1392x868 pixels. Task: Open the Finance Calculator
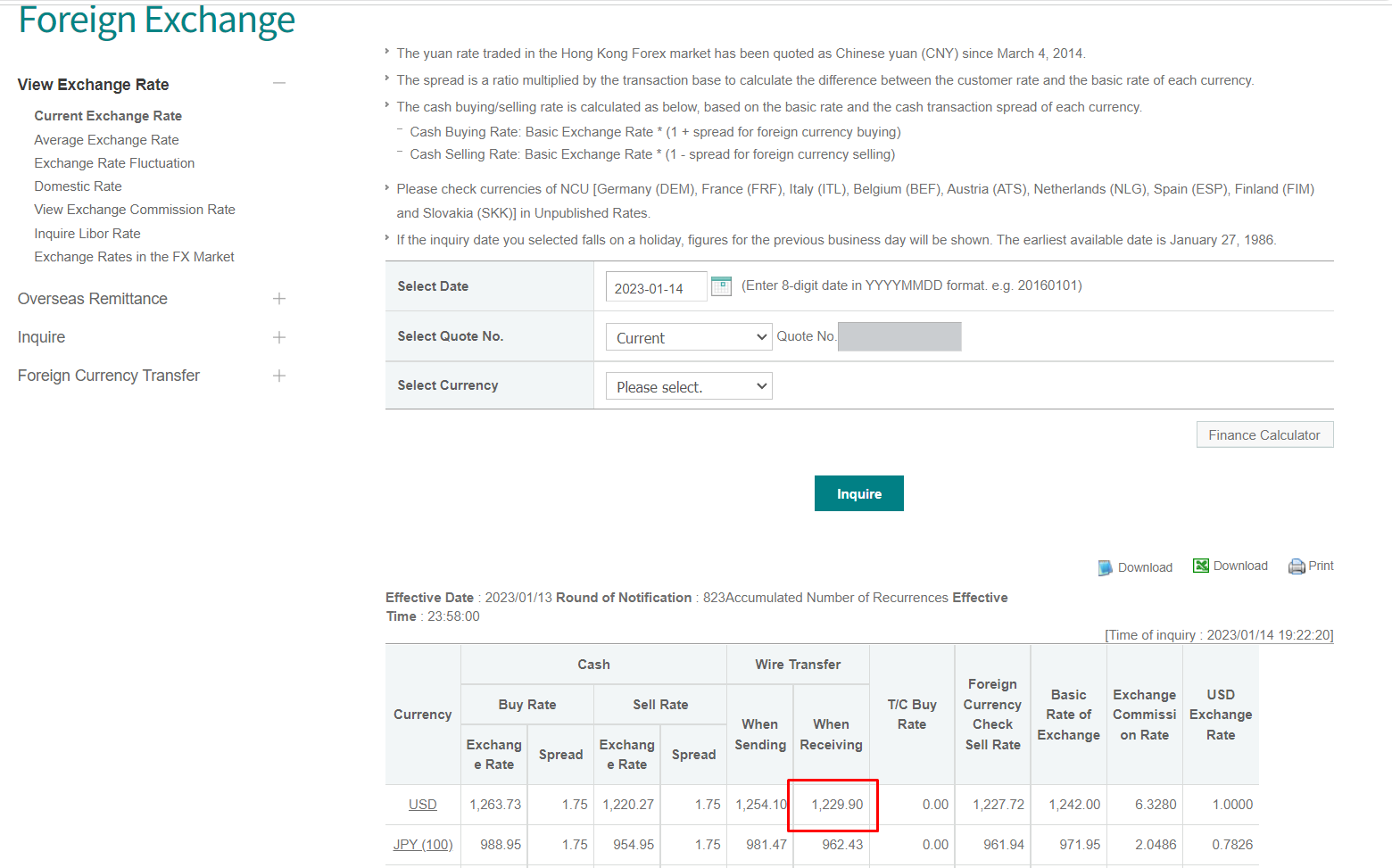click(1264, 435)
